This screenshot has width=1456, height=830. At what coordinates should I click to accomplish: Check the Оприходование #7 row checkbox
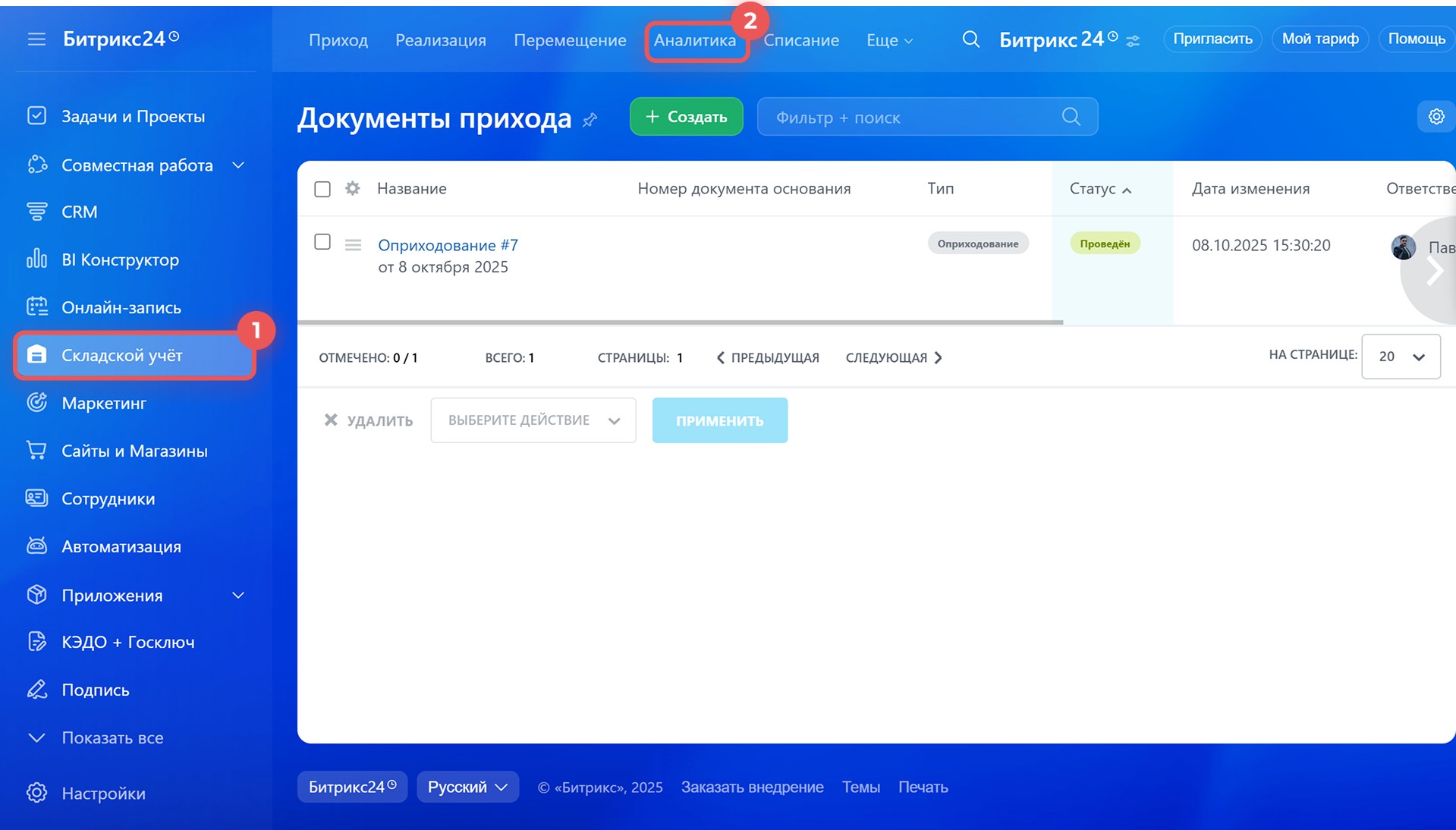(x=322, y=242)
